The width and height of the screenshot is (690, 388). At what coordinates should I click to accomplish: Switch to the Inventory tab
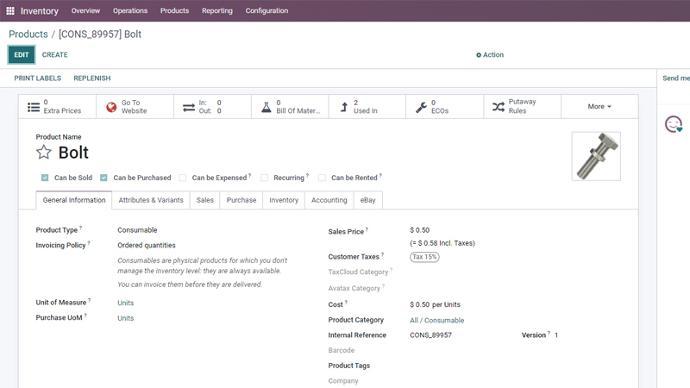tap(284, 200)
